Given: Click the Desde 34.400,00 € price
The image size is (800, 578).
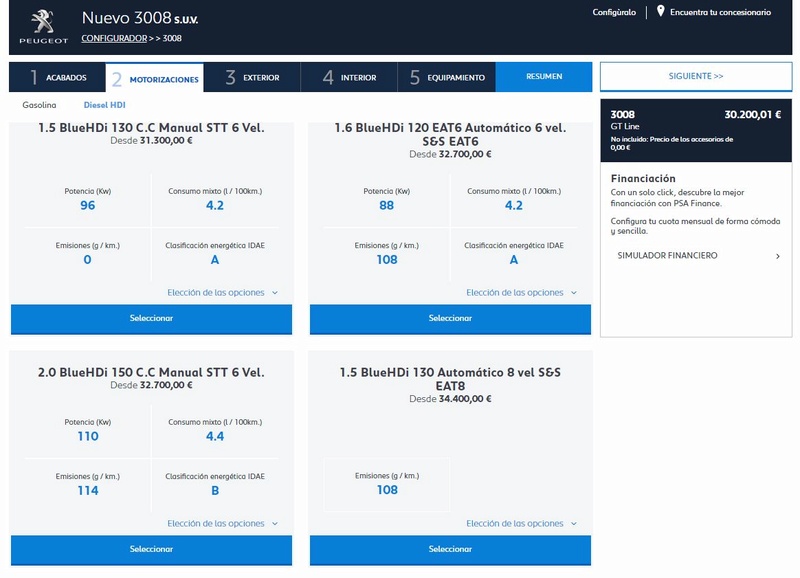Looking at the screenshot, I should point(451,399).
